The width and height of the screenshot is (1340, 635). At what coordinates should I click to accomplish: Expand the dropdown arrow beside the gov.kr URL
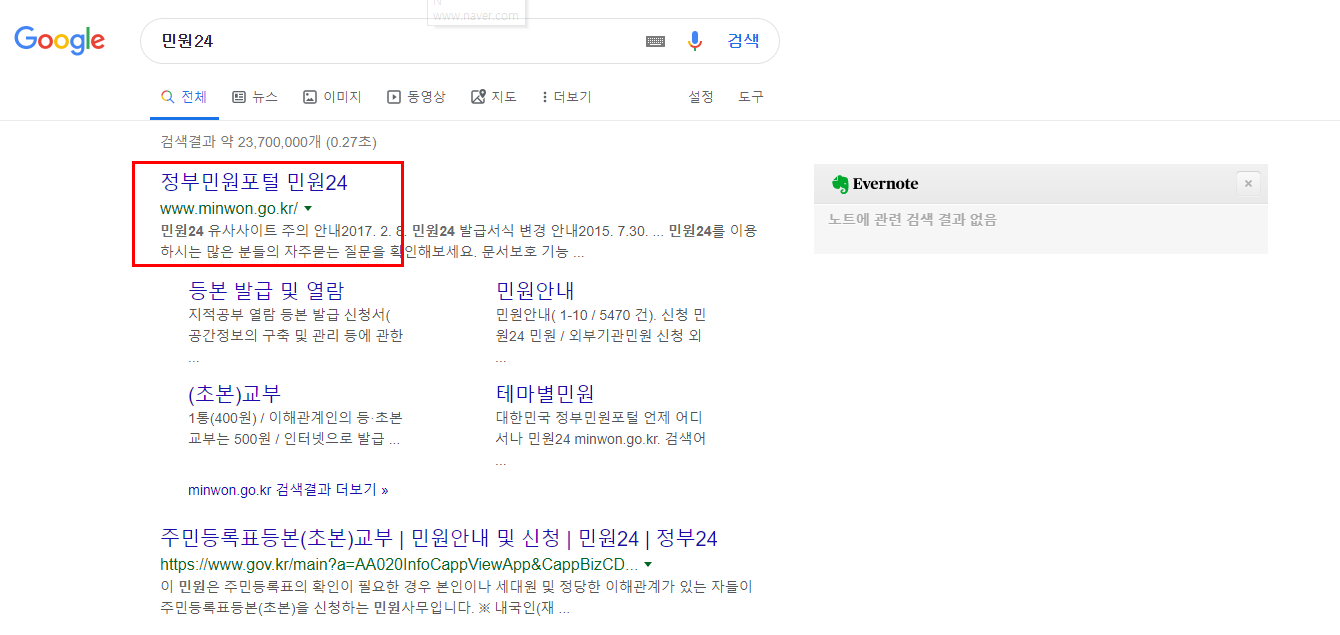pyautogui.click(x=648, y=565)
